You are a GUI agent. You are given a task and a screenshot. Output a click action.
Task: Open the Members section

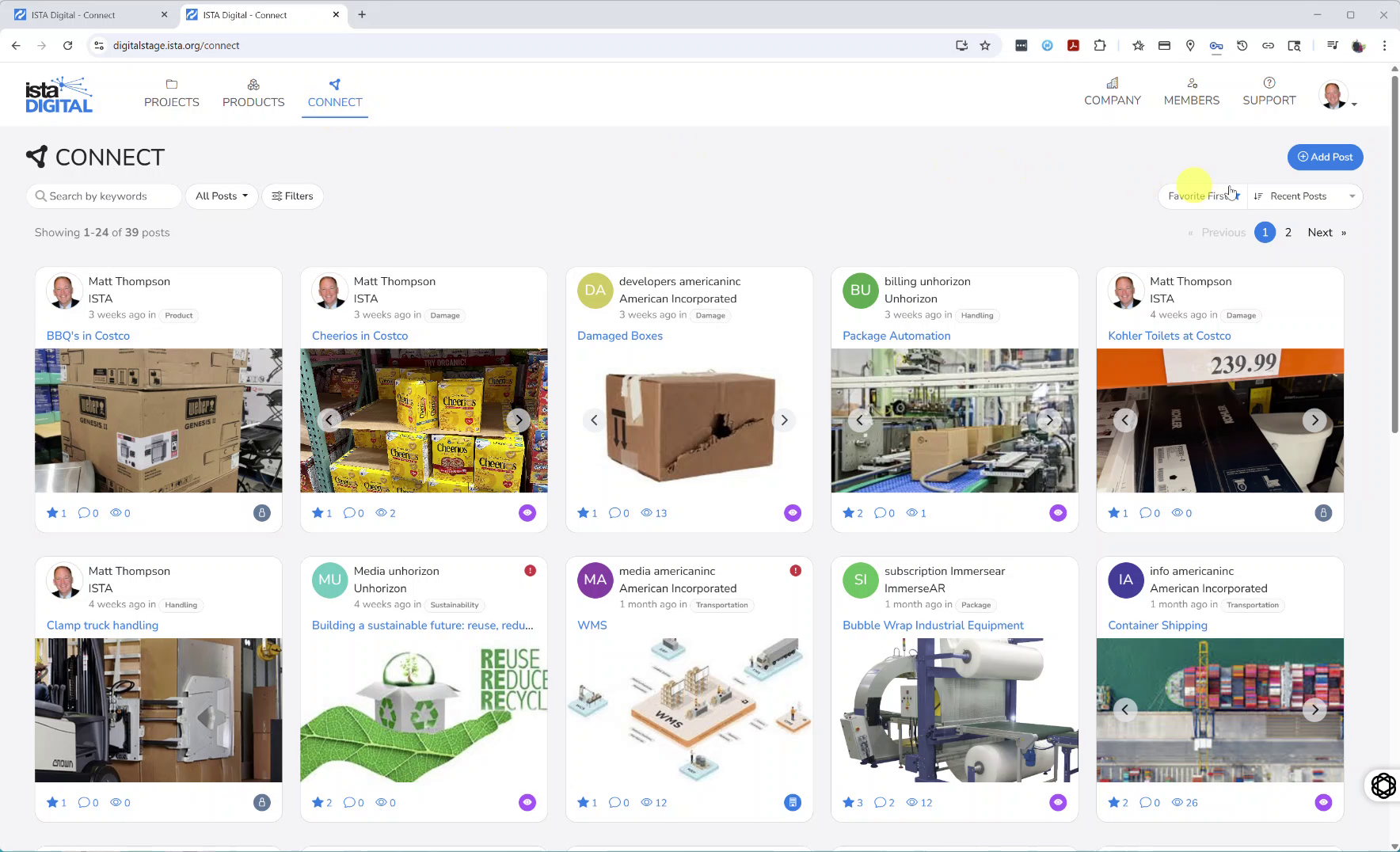tap(1192, 93)
